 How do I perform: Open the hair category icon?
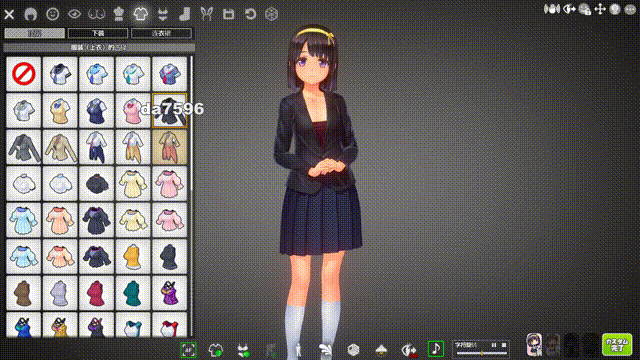[x=31, y=14]
